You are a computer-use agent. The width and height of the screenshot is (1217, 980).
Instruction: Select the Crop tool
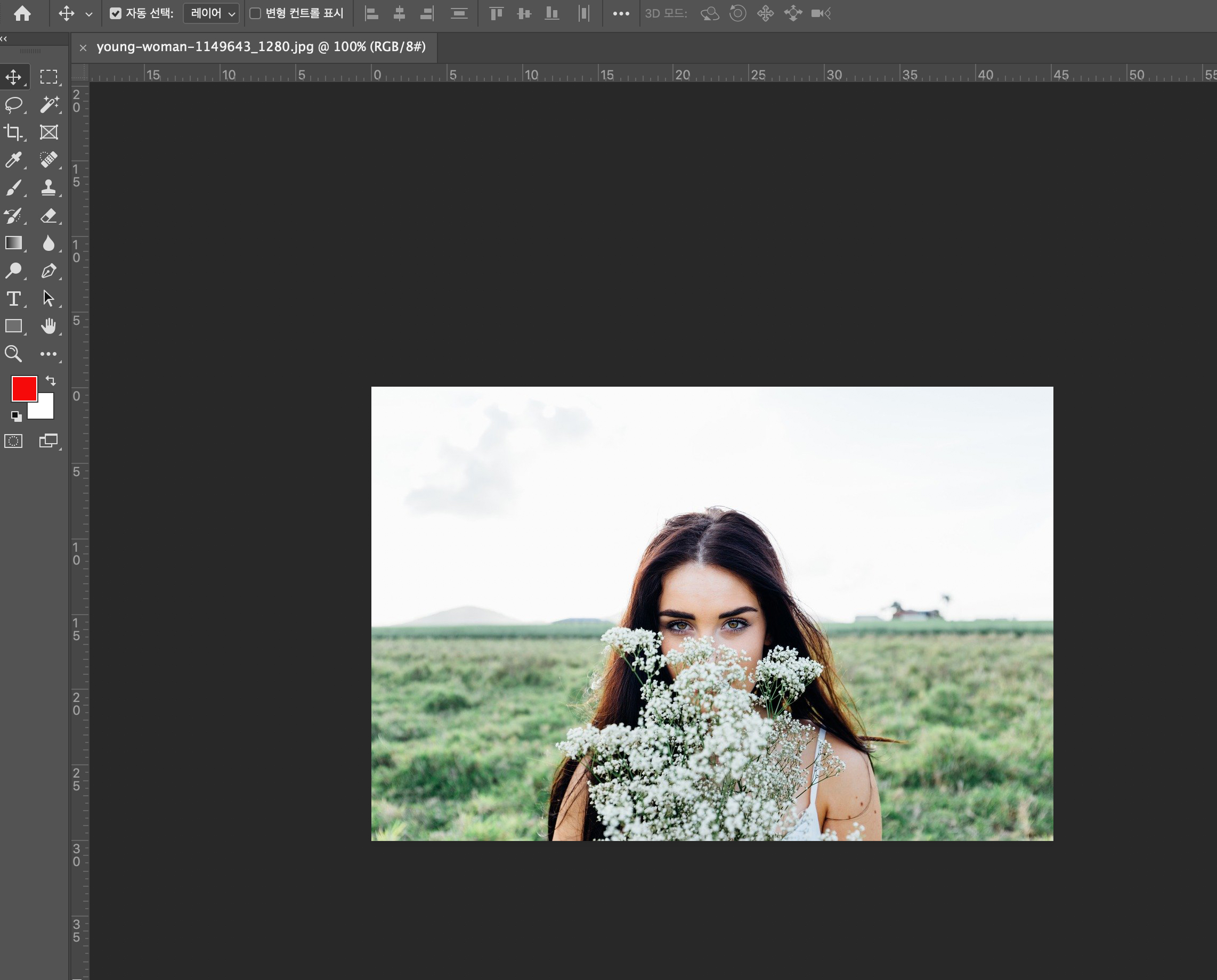pyautogui.click(x=13, y=132)
